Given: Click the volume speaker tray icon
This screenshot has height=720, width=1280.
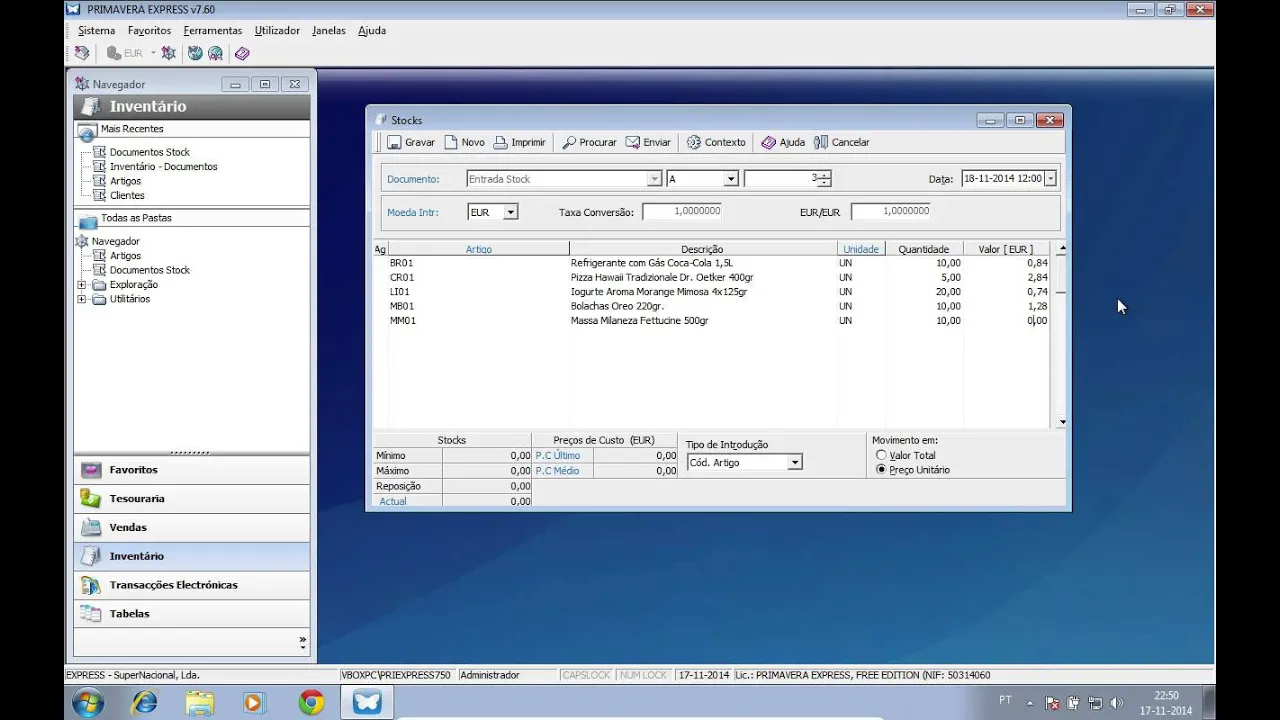Looking at the screenshot, I should 1117,703.
